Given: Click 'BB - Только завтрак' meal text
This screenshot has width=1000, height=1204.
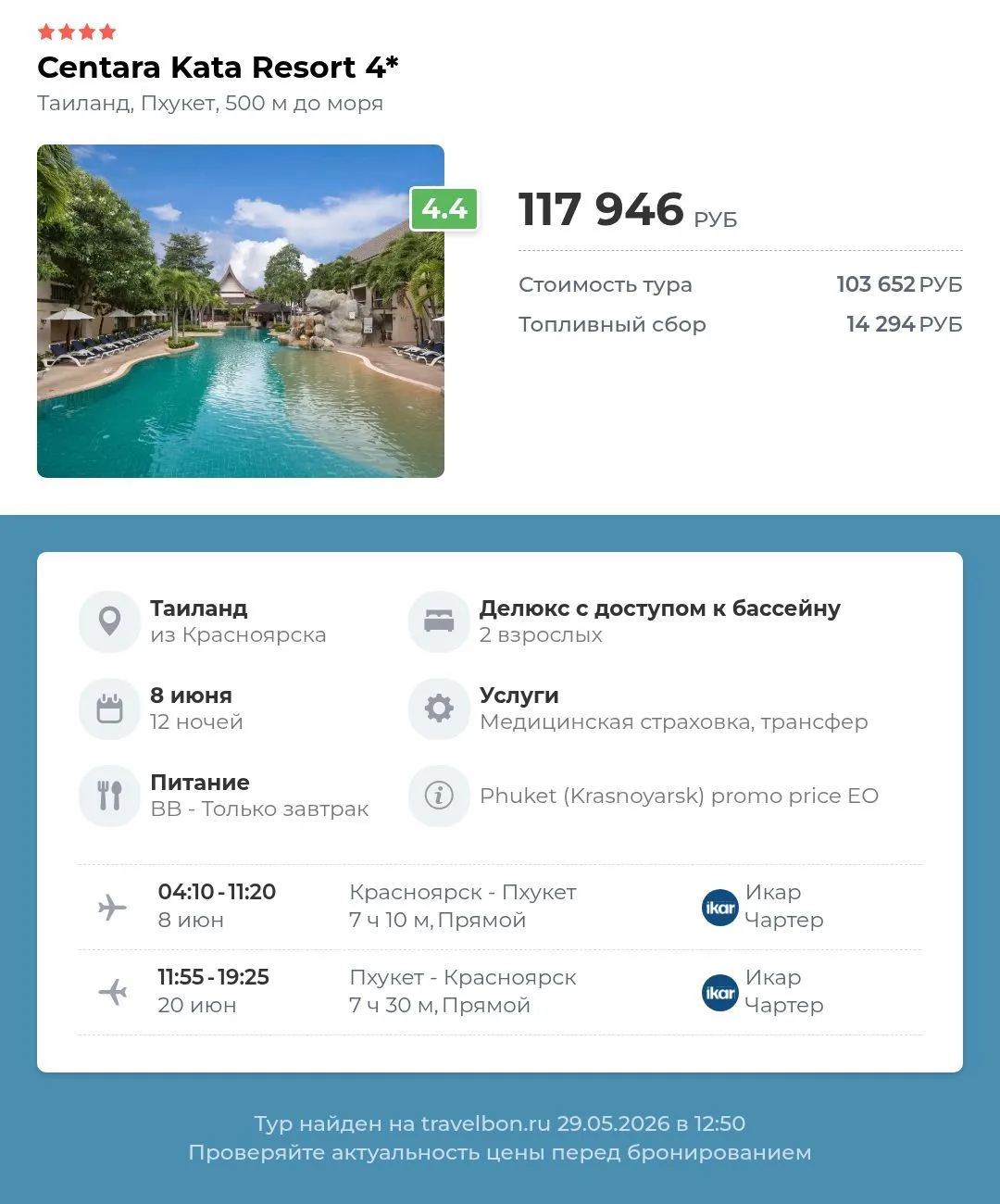Looking at the screenshot, I should point(259,809).
